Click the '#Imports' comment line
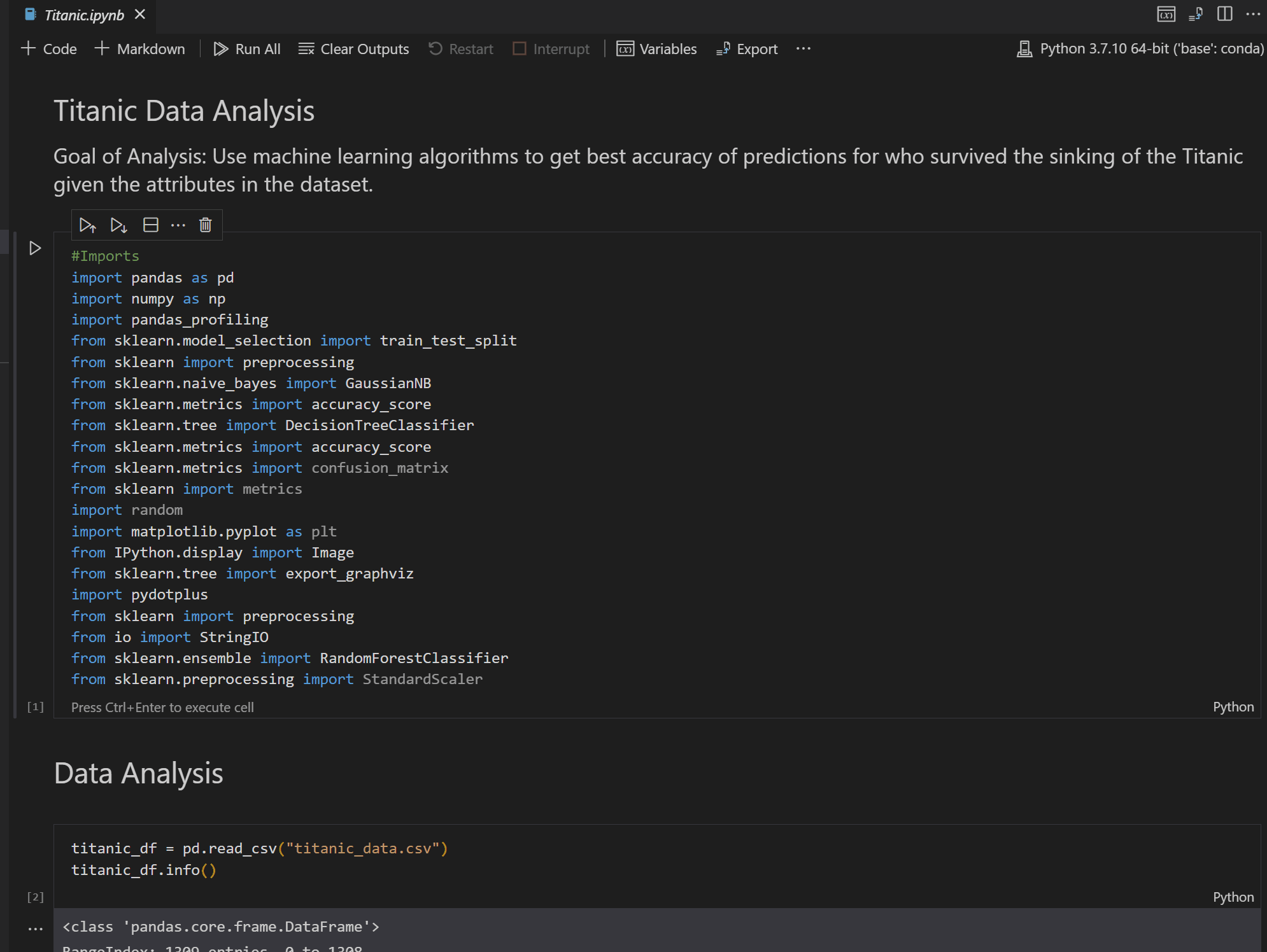 105,256
